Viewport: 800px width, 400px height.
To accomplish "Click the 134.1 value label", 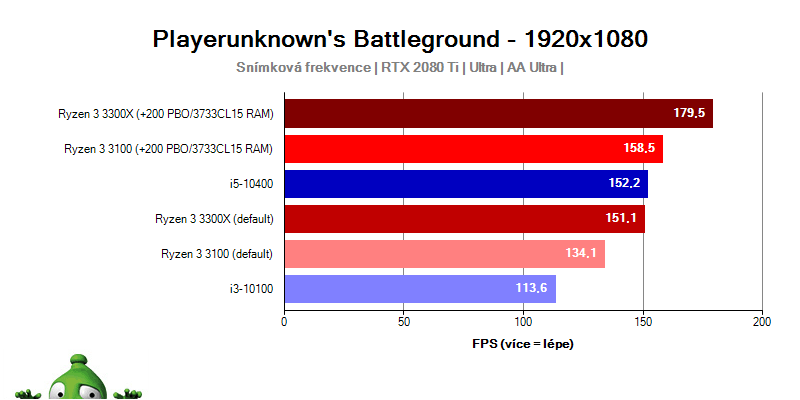I will pyautogui.click(x=581, y=254).
